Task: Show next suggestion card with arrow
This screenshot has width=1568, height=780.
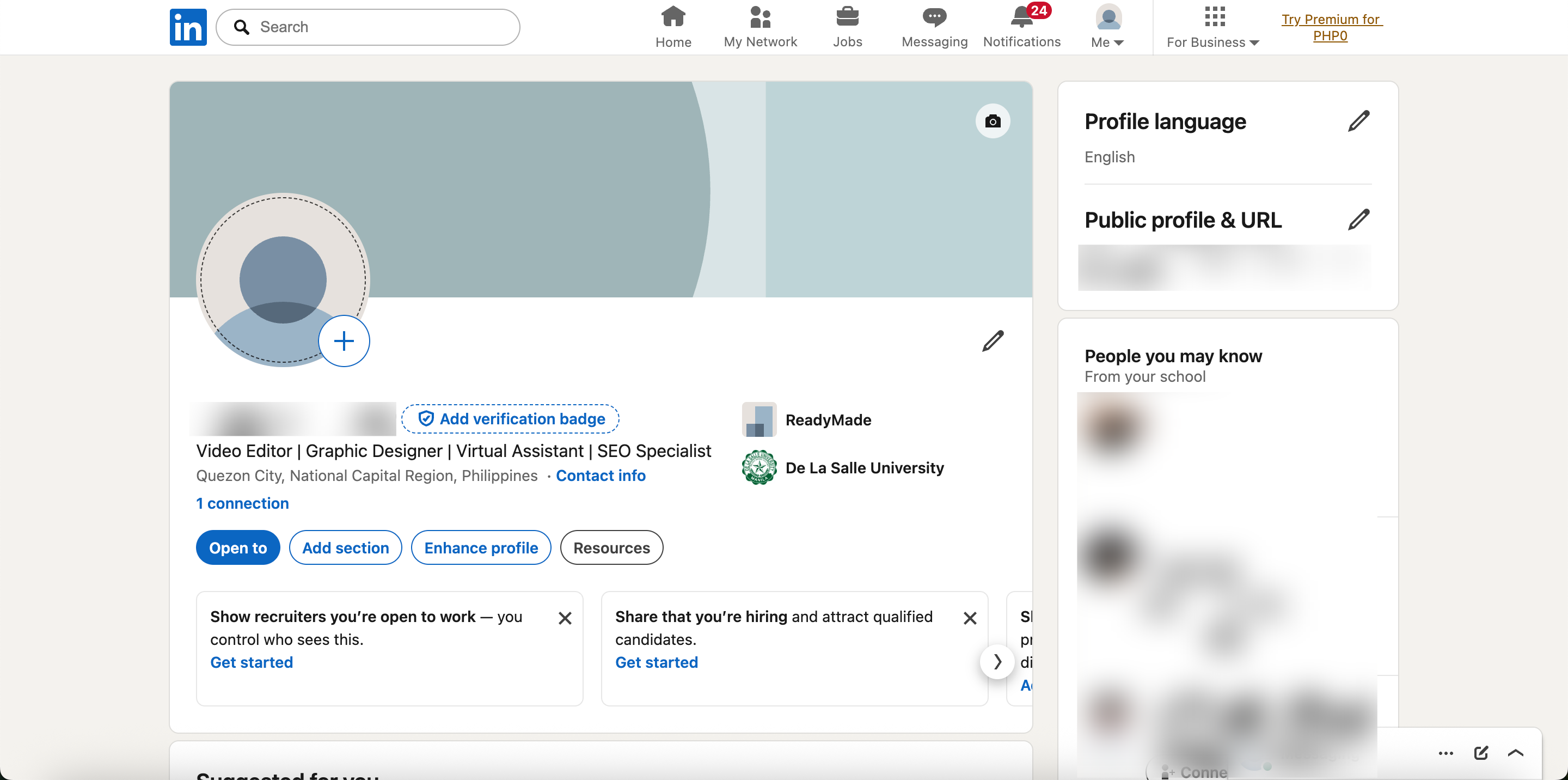Action: pos(997,661)
